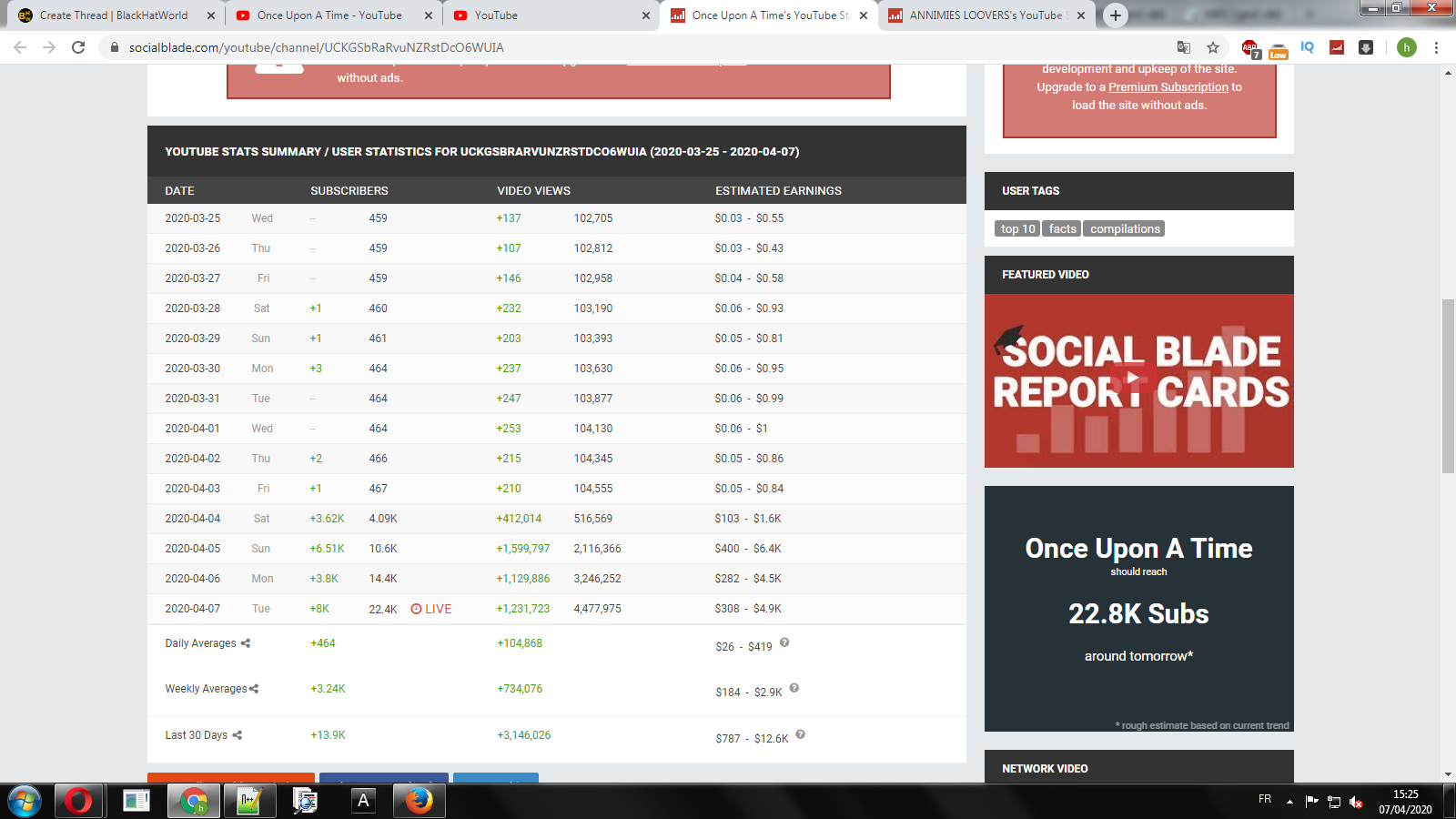Image resolution: width=1456 pixels, height=819 pixels.
Task: Close the active Social Blade stats tab
Action: point(864,15)
